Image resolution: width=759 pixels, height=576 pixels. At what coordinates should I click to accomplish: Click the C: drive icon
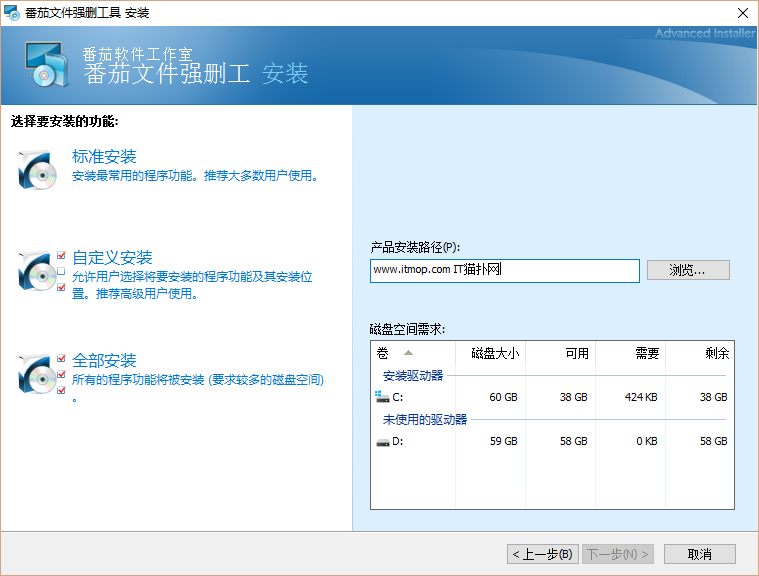pos(382,397)
